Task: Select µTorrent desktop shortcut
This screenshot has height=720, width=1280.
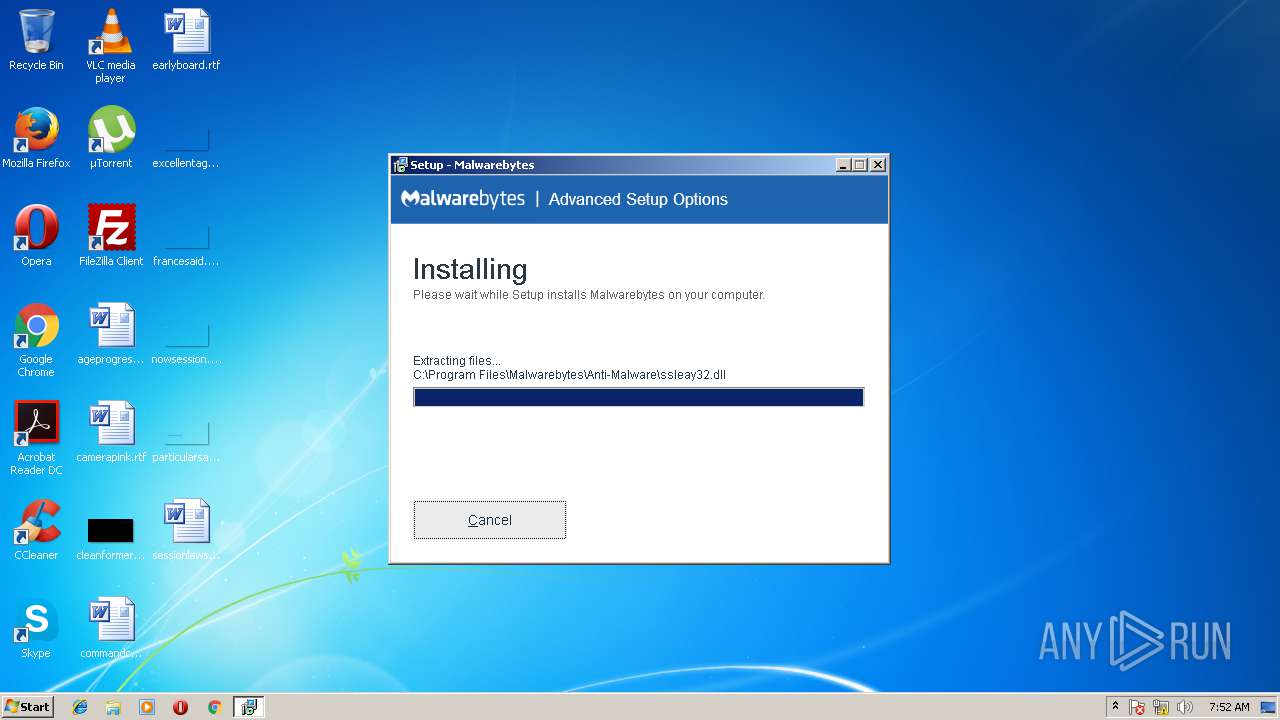Action: click(111, 138)
